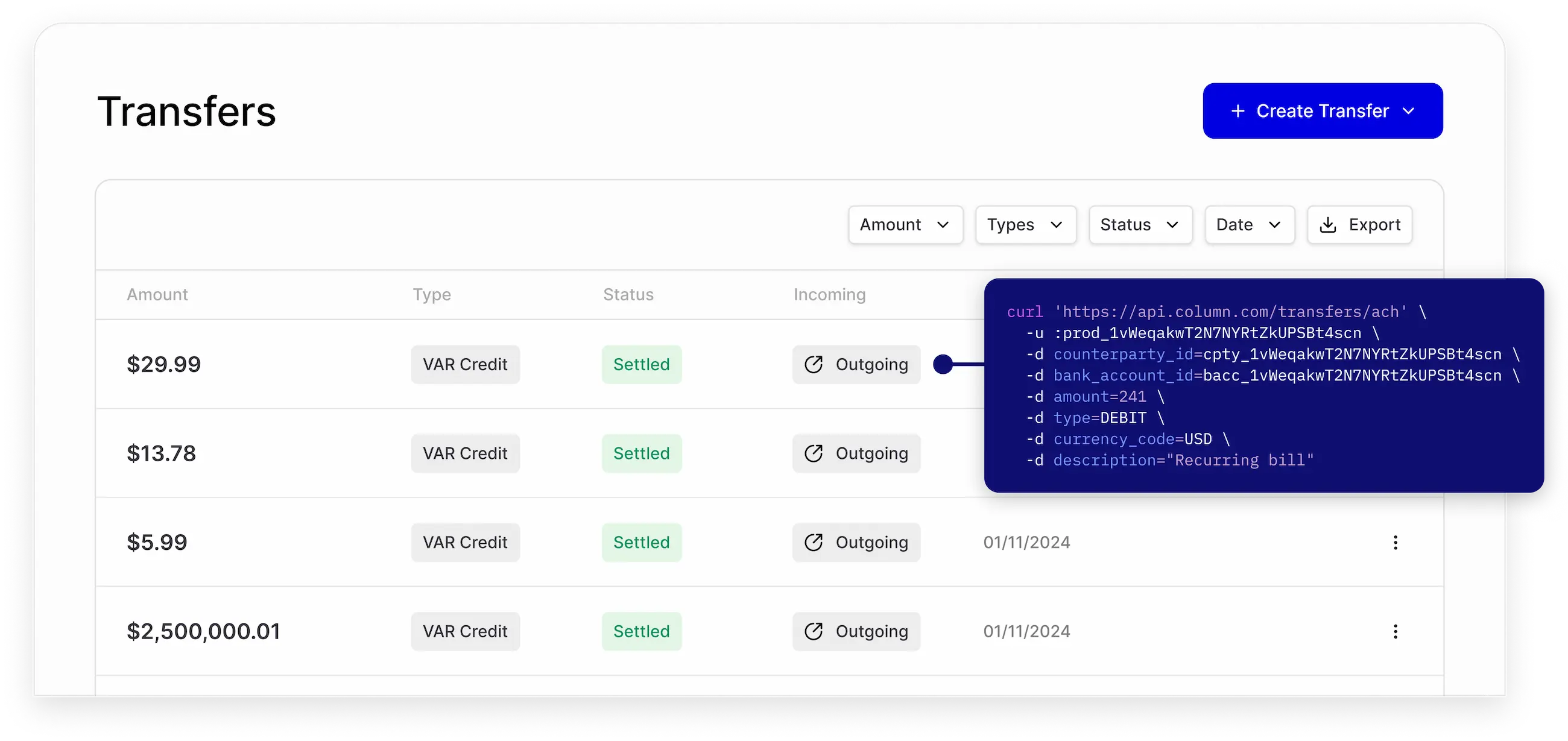This screenshot has width=1568, height=741.
Task: Click the Outgoing arrow icon for $29.99
Action: coord(814,364)
